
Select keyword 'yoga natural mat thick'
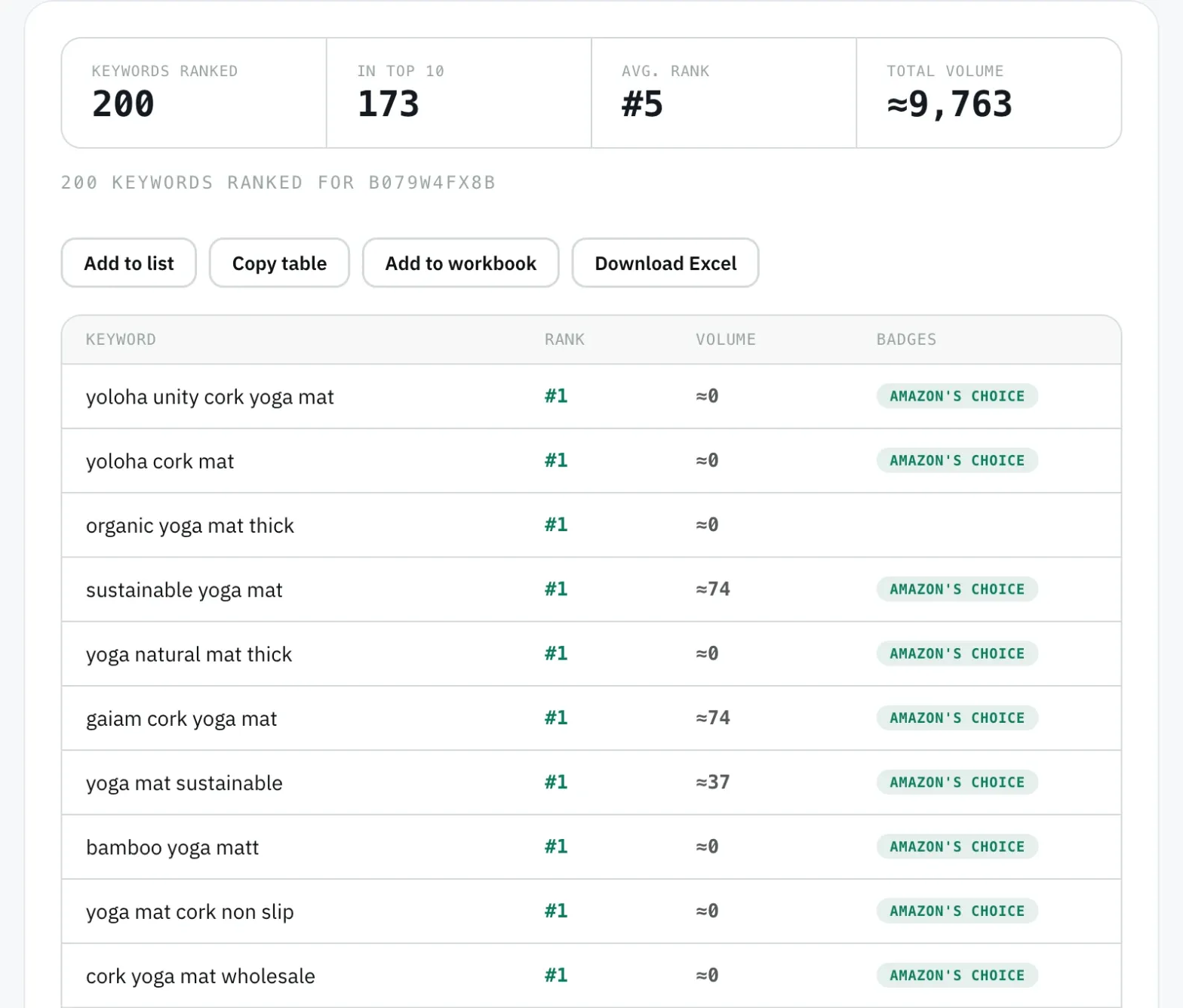(x=189, y=654)
